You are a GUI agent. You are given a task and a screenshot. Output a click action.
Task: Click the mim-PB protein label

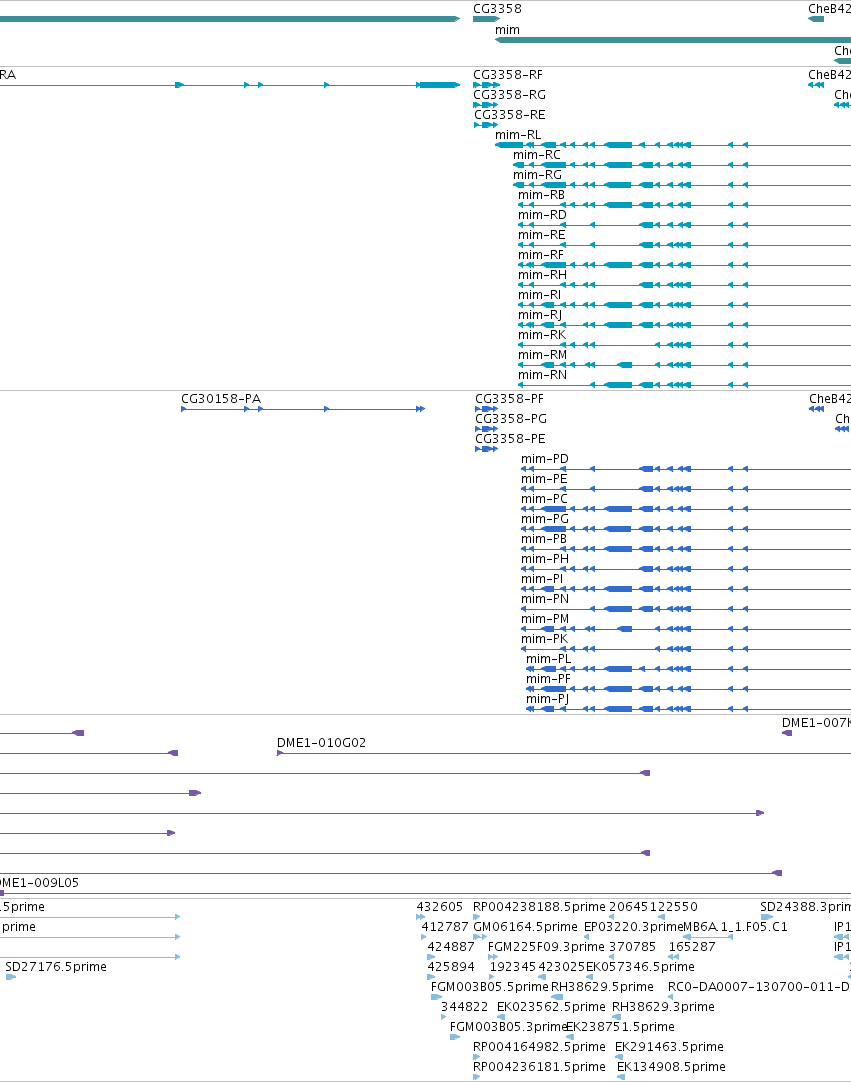click(544, 539)
